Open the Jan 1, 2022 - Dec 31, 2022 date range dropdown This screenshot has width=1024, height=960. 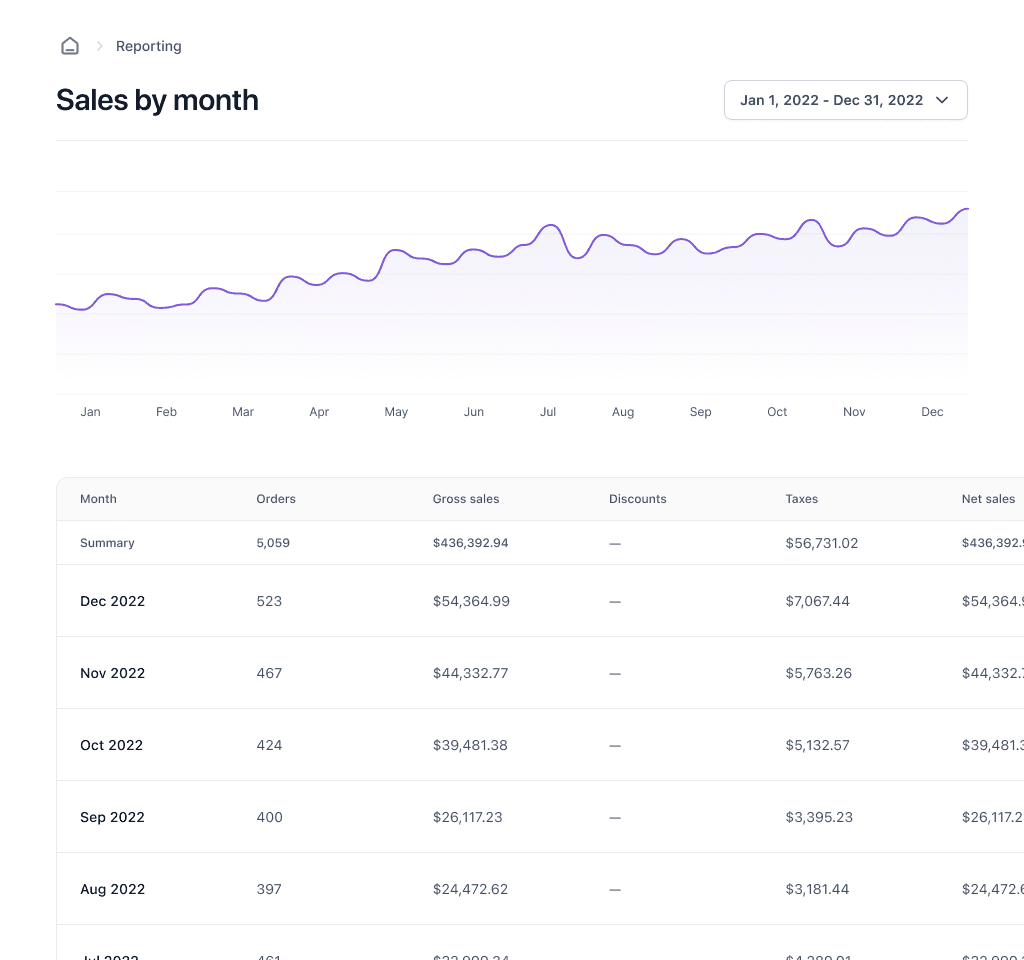click(846, 100)
